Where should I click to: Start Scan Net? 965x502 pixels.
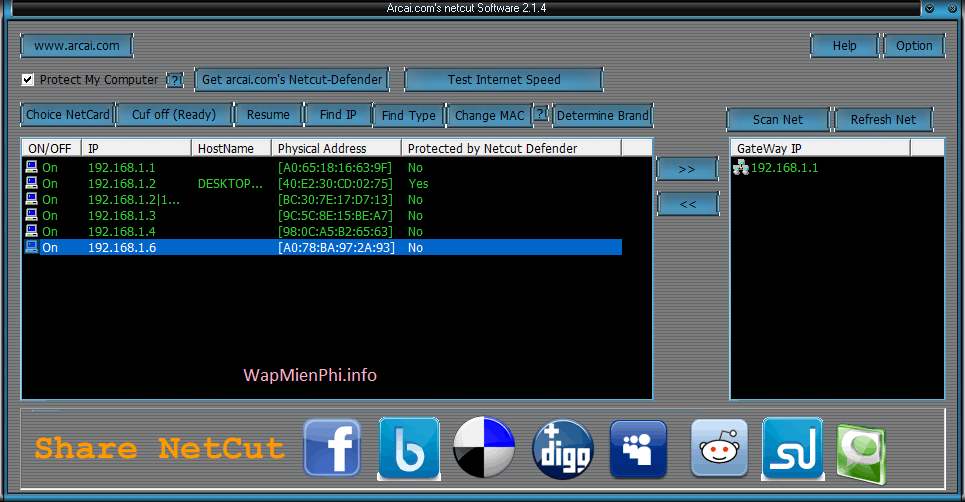click(778, 119)
